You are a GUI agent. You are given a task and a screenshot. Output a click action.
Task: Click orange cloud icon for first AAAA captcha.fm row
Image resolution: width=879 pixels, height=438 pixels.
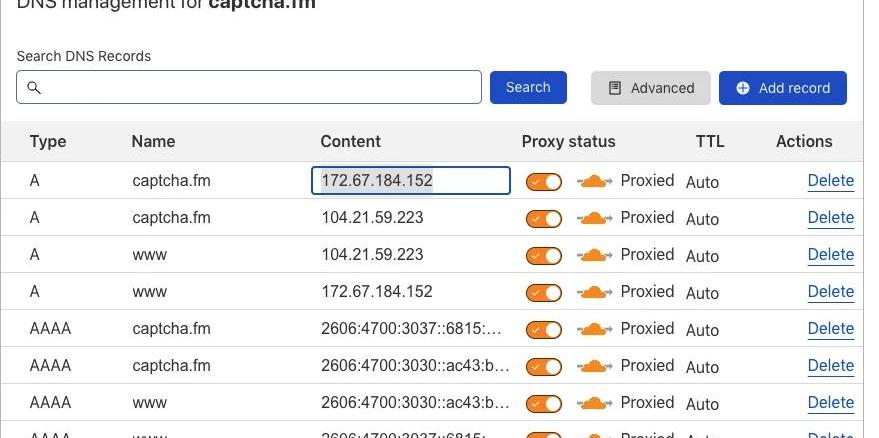594,329
